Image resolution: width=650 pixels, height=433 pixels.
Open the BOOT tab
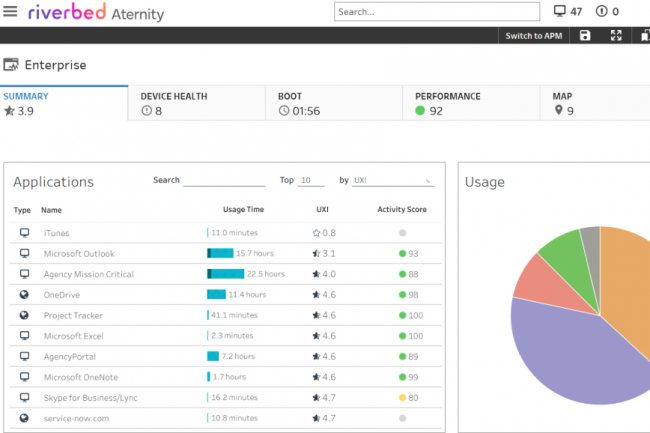pyautogui.click(x=334, y=103)
